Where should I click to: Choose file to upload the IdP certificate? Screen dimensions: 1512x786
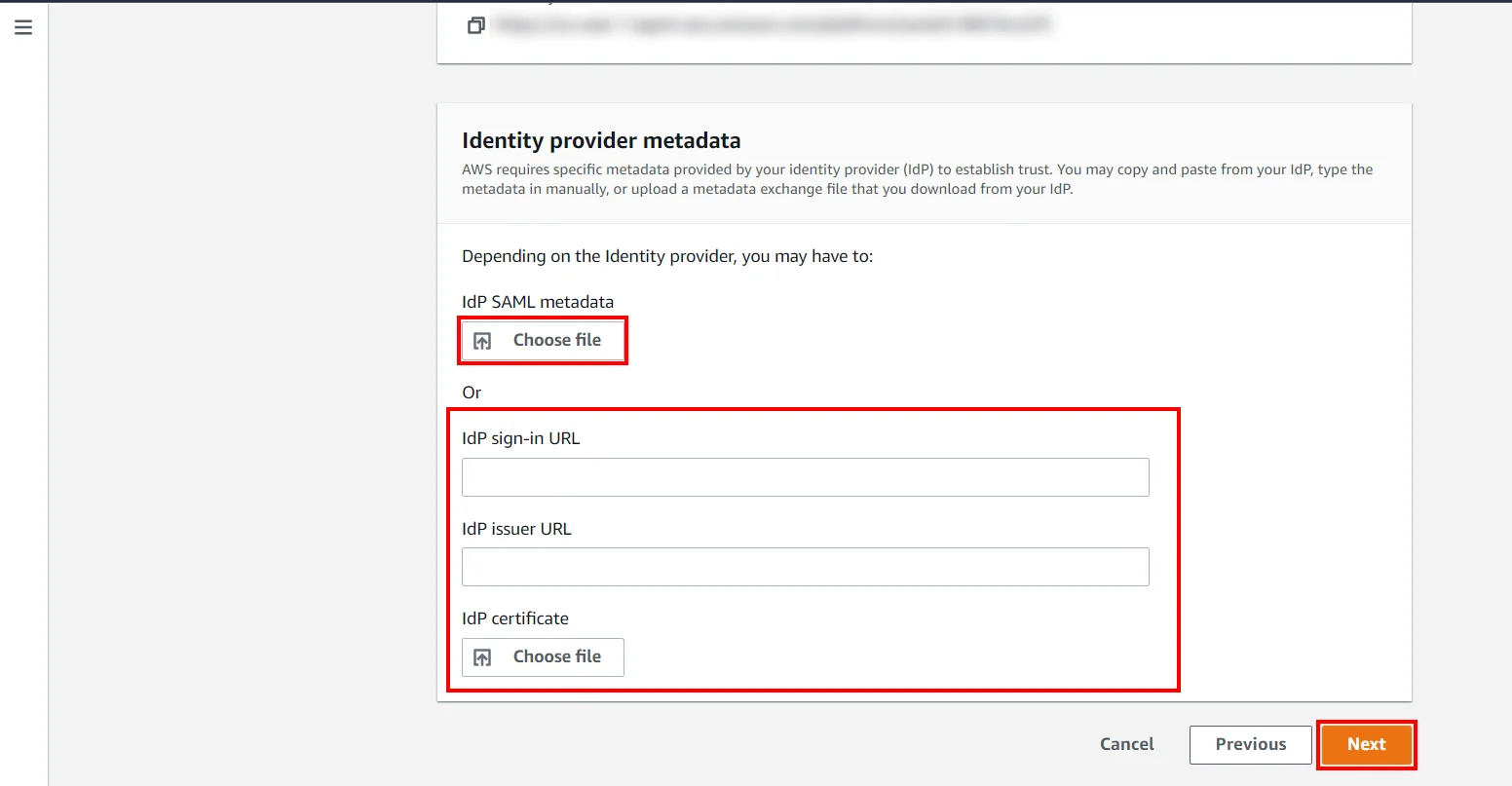coord(542,656)
